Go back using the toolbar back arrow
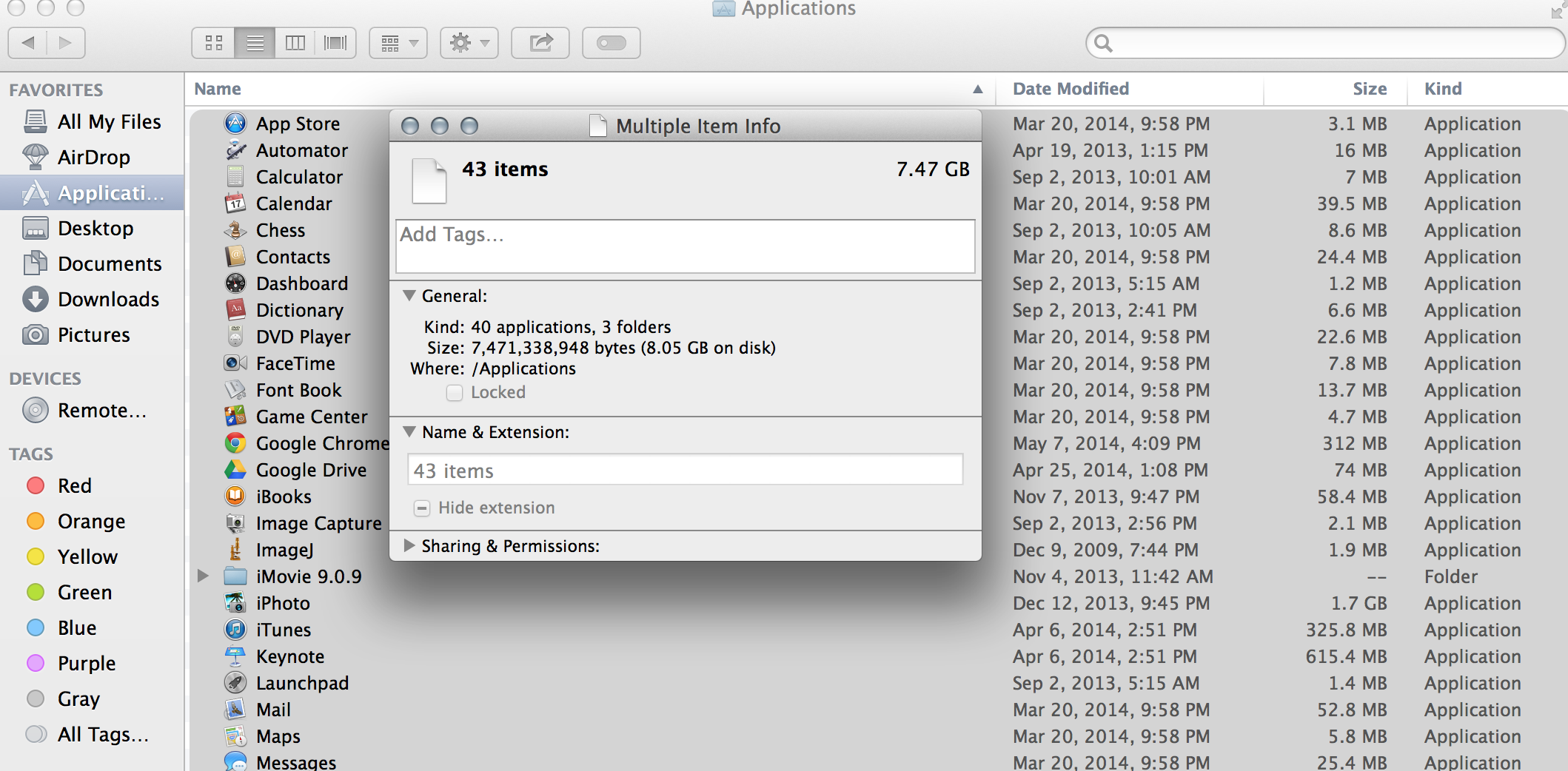1568x771 pixels. coord(28,43)
